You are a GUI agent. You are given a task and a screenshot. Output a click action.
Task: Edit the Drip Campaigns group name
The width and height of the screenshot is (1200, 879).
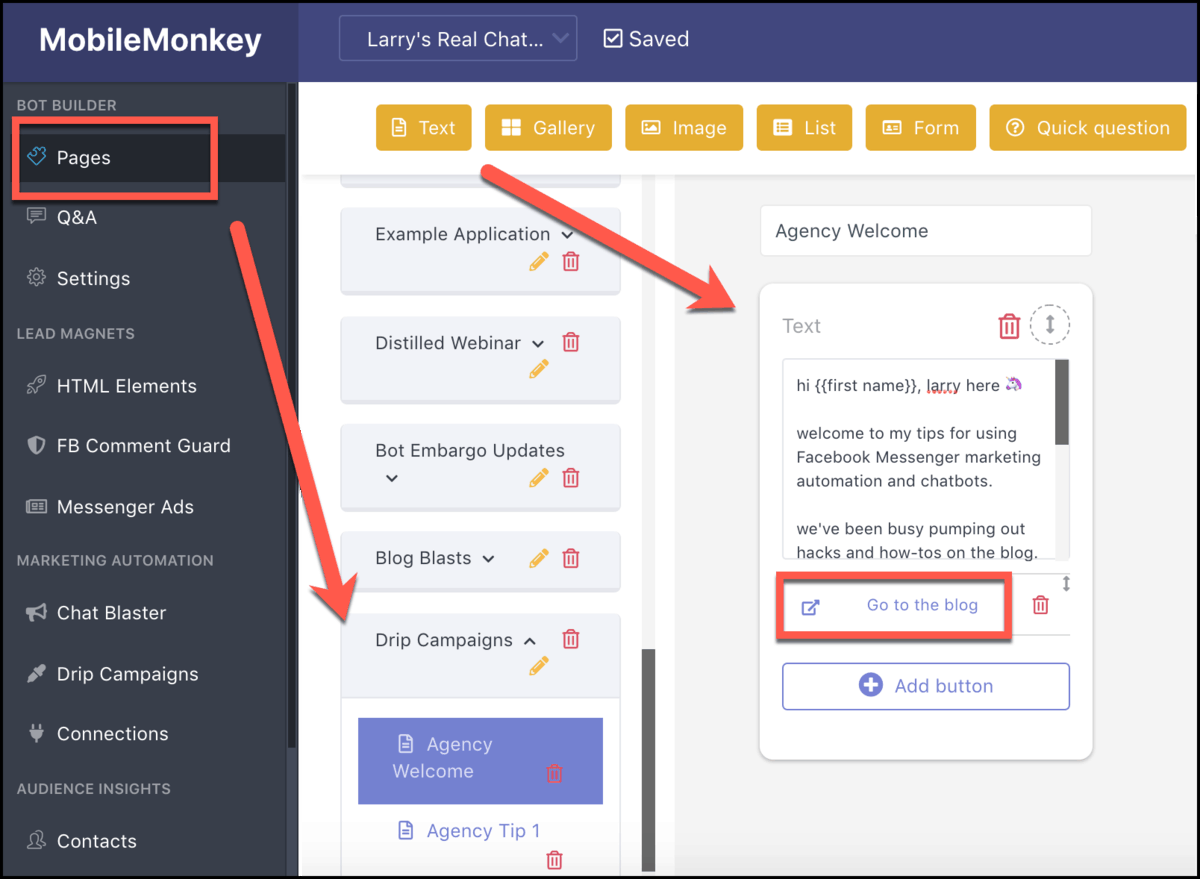(x=539, y=665)
